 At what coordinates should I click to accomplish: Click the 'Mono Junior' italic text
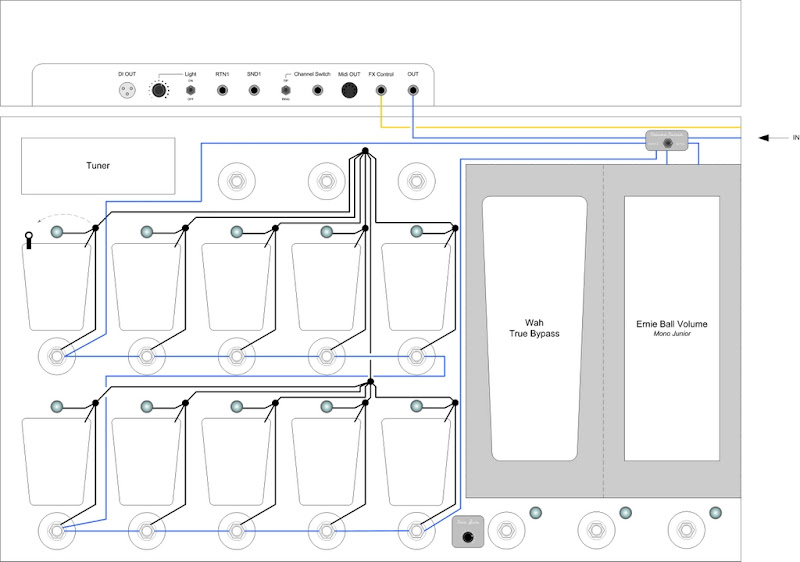tap(672, 334)
